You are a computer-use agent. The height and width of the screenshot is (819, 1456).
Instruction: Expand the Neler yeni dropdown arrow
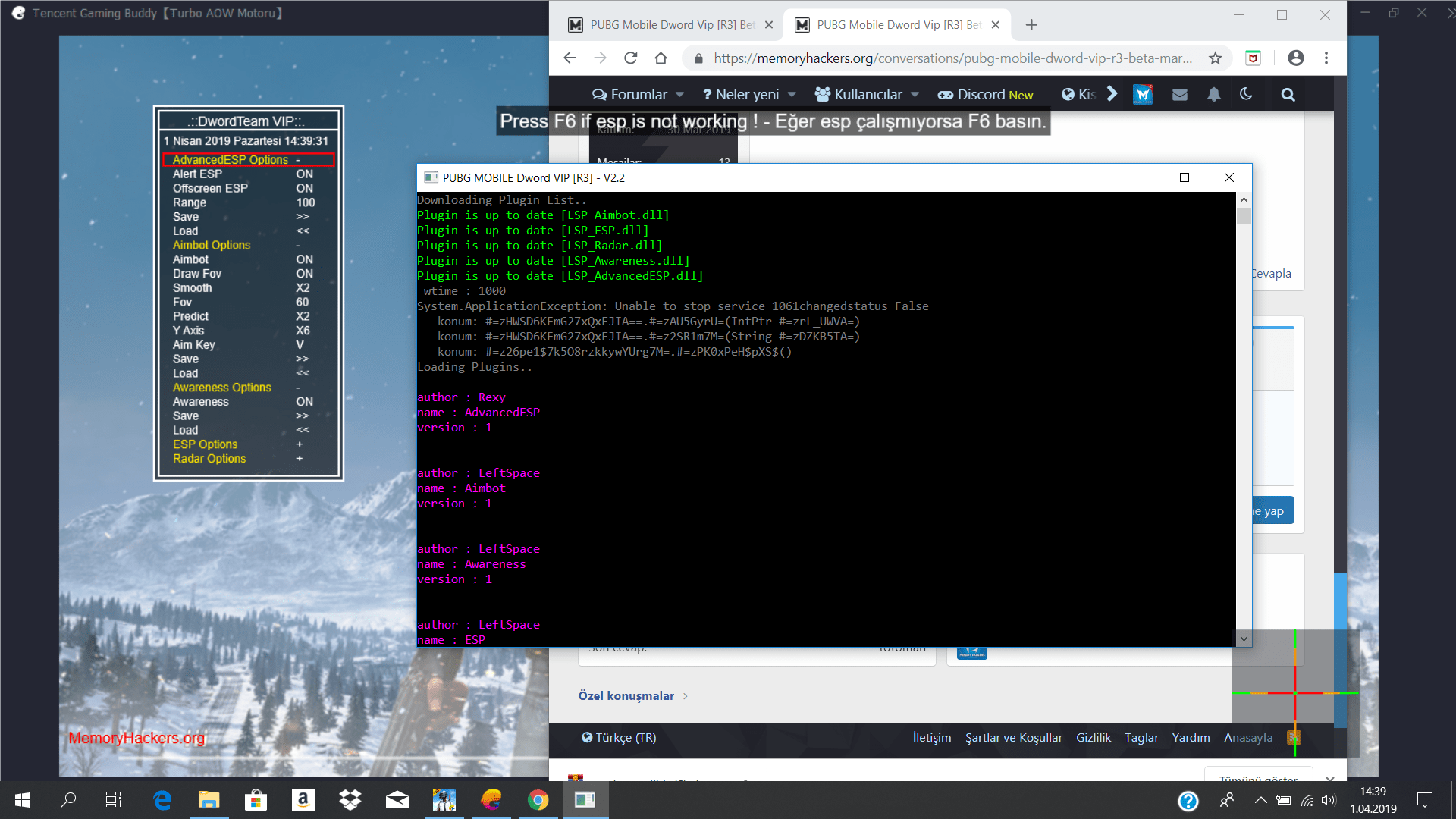[x=792, y=95]
